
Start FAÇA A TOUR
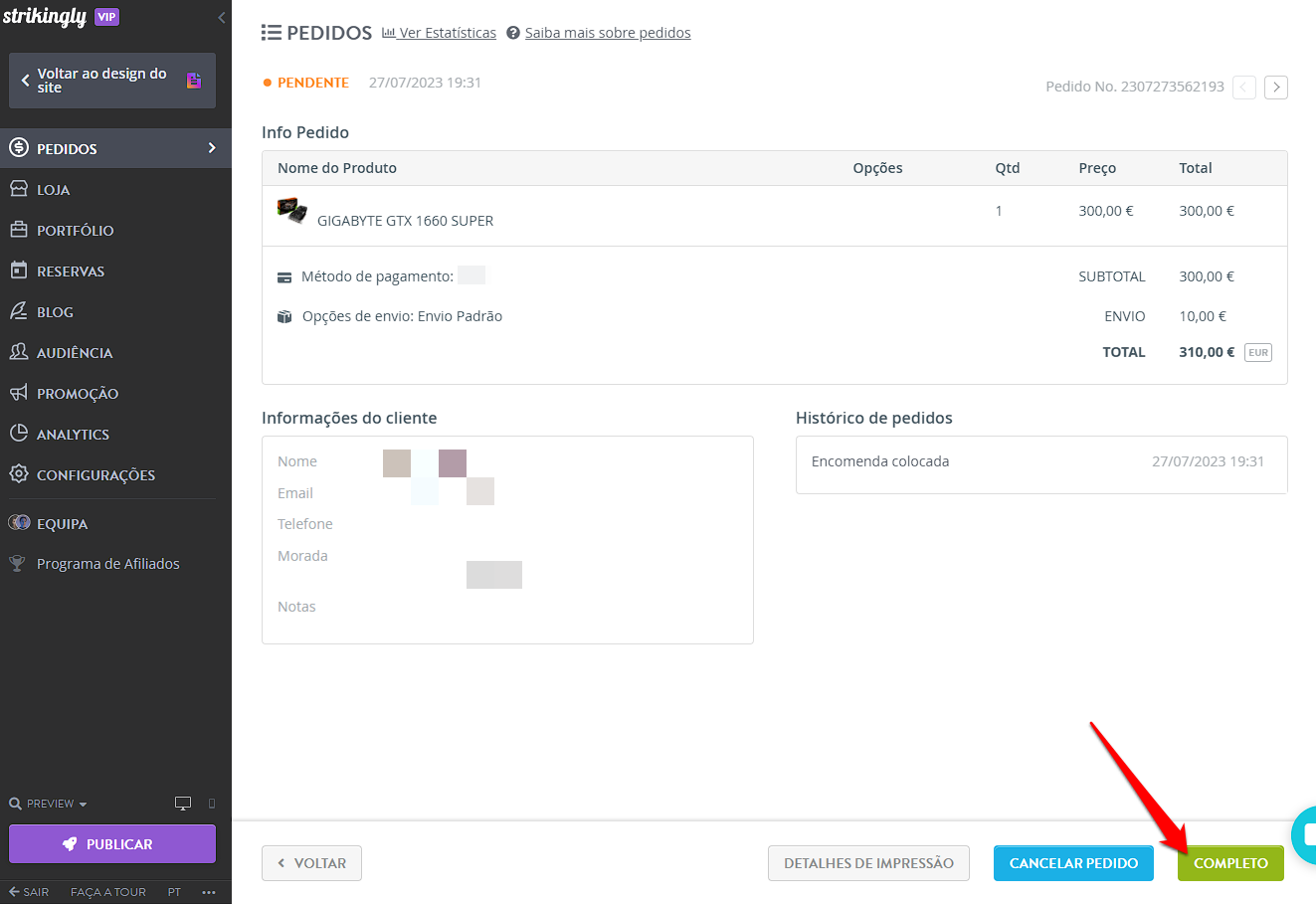108,892
